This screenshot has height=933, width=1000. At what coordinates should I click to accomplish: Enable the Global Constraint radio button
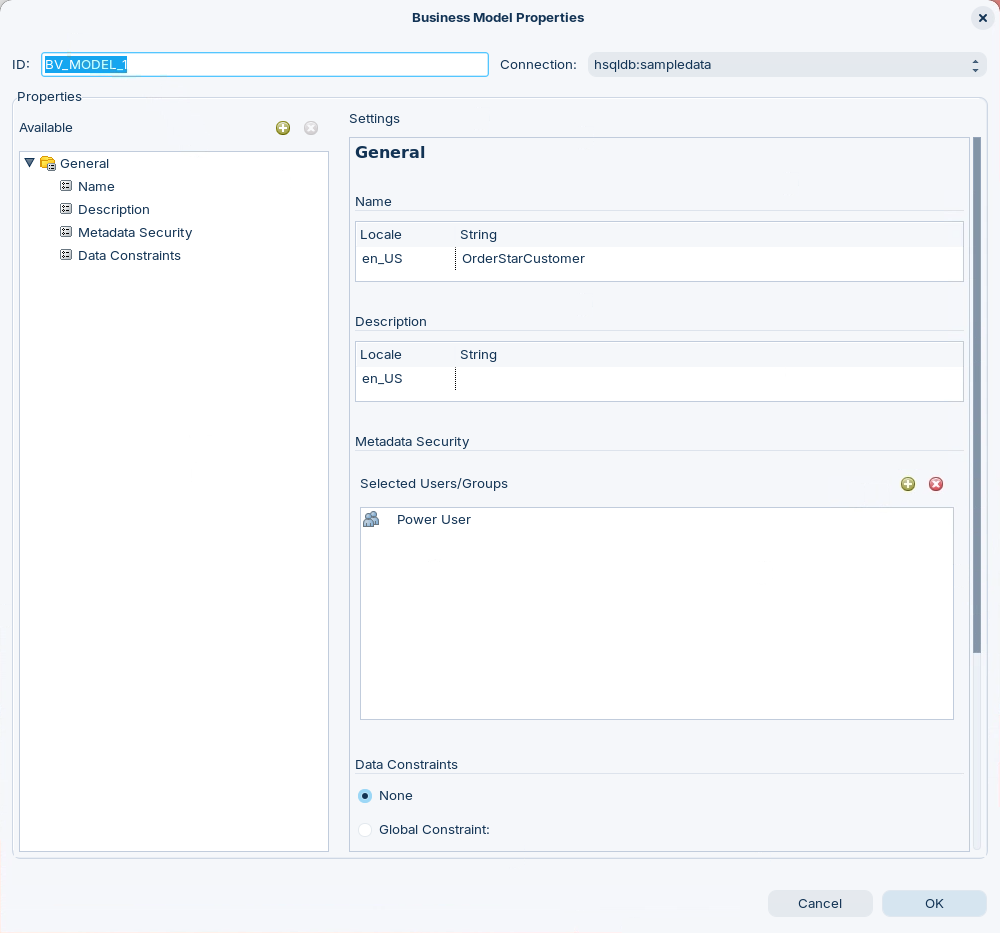[x=365, y=829]
